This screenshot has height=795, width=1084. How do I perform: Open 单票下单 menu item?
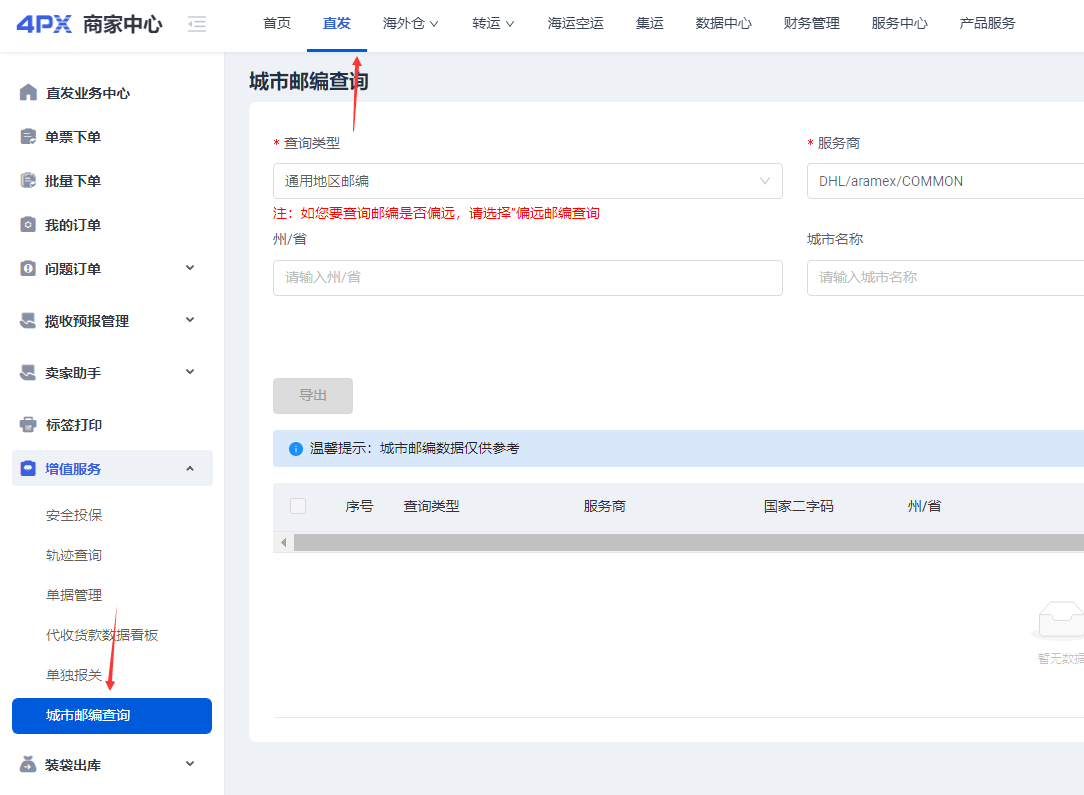(73, 137)
